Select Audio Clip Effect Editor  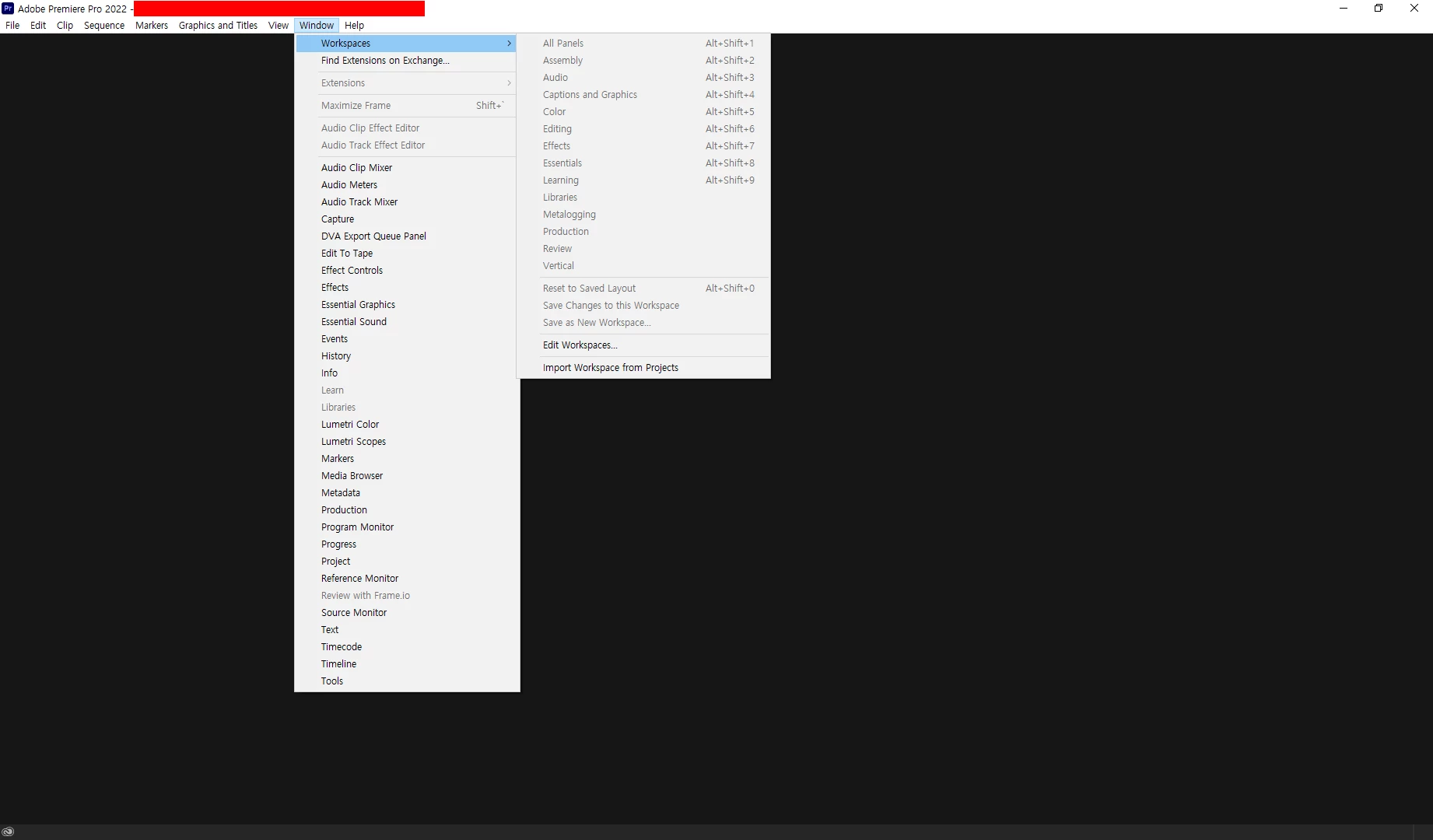pos(406,128)
